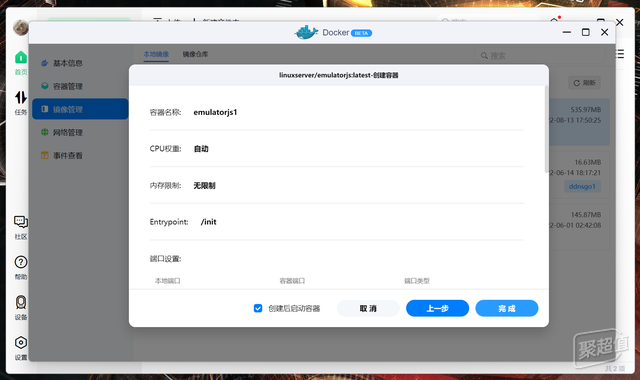Click the 上一步 previous step button

click(x=438, y=308)
